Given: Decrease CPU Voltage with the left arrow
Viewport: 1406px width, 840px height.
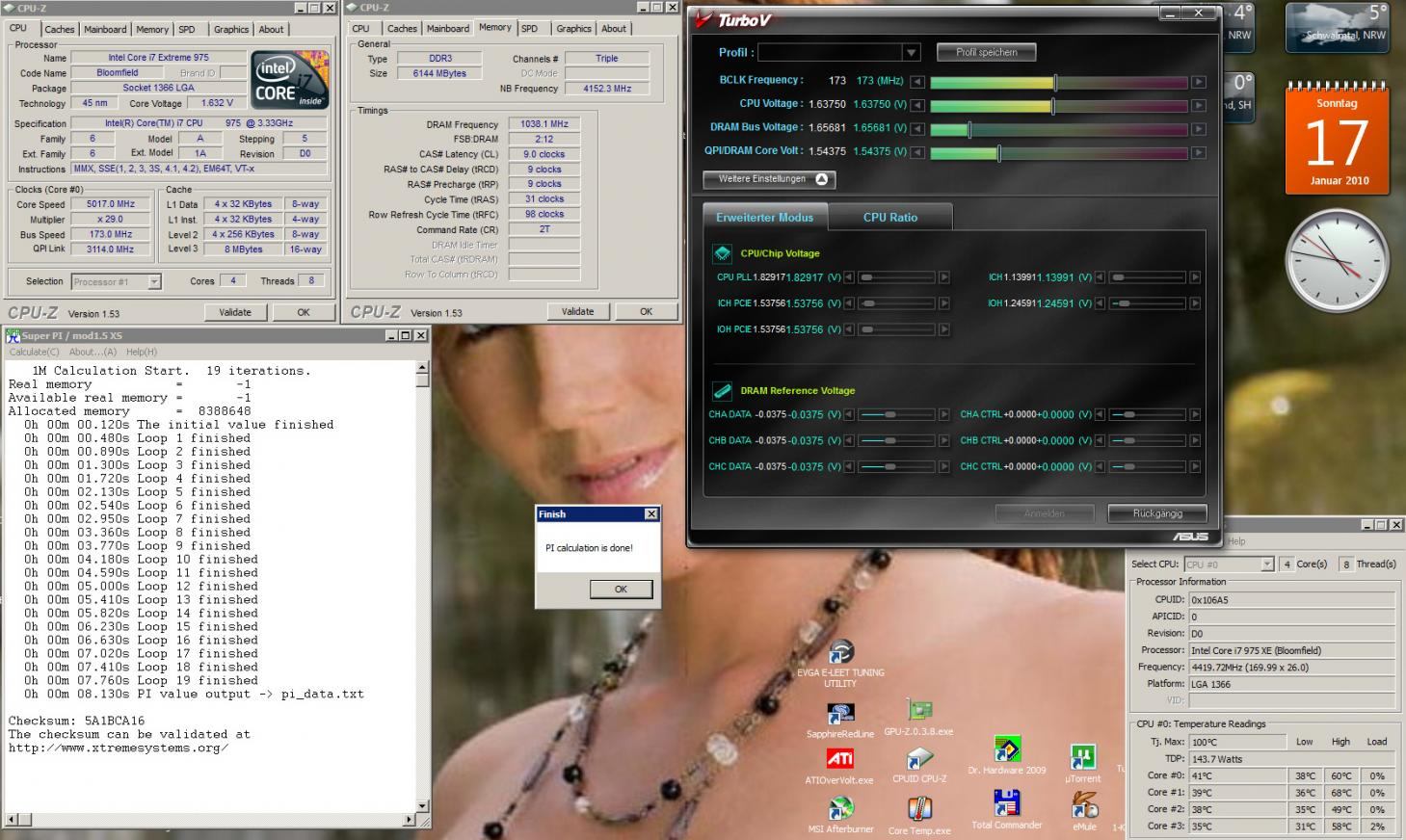Looking at the screenshot, I should [x=917, y=106].
